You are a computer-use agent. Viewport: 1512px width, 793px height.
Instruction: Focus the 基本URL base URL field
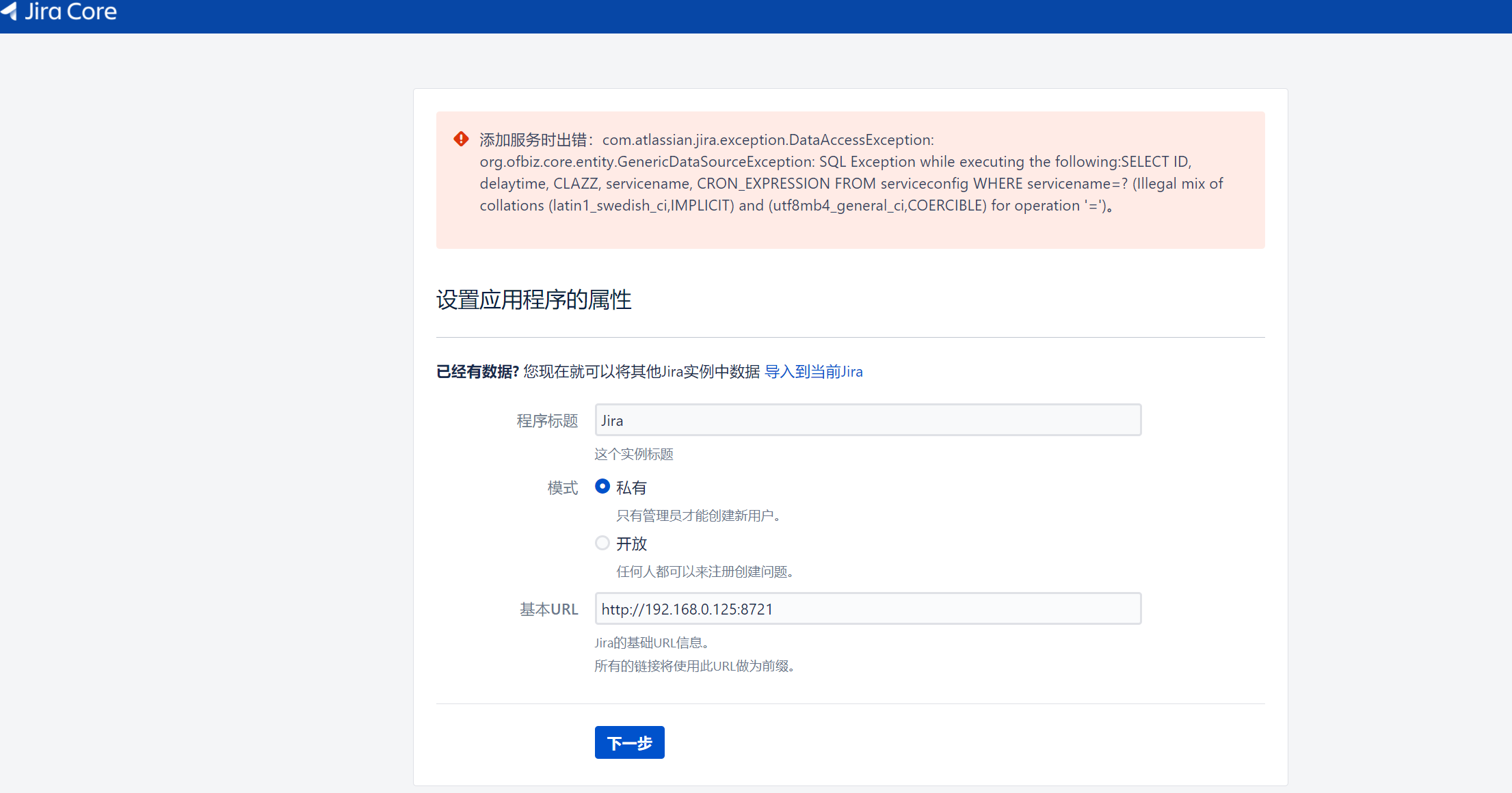tap(868, 608)
